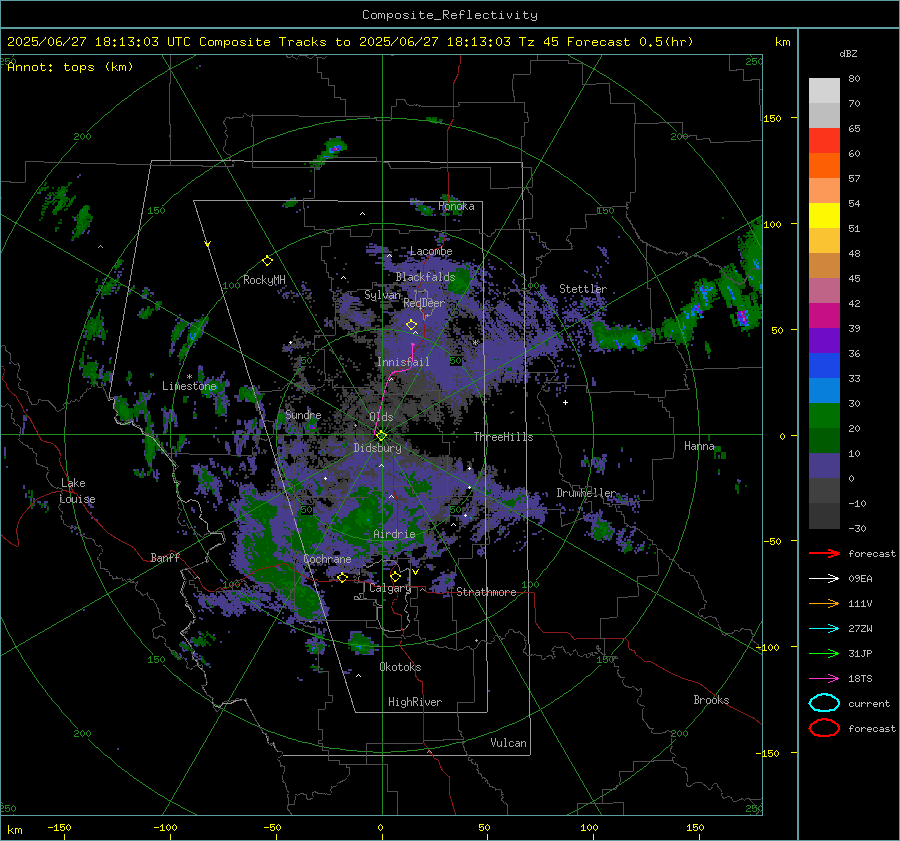Screen dimensions: 900x841
Task: Click the royal blue dBZ scale swatch
Action: pos(824,366)
